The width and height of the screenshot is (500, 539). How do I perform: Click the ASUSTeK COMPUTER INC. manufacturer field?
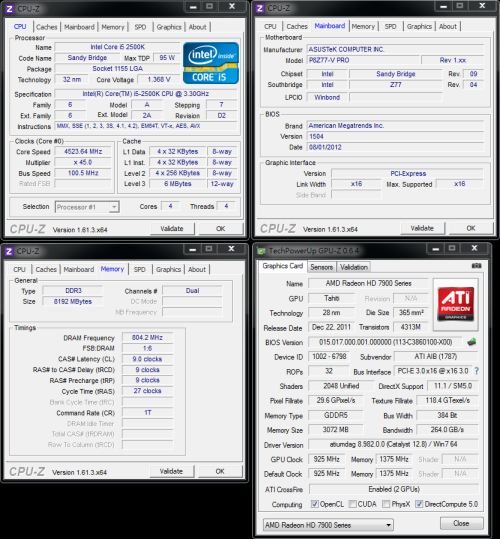click(395, 50)
